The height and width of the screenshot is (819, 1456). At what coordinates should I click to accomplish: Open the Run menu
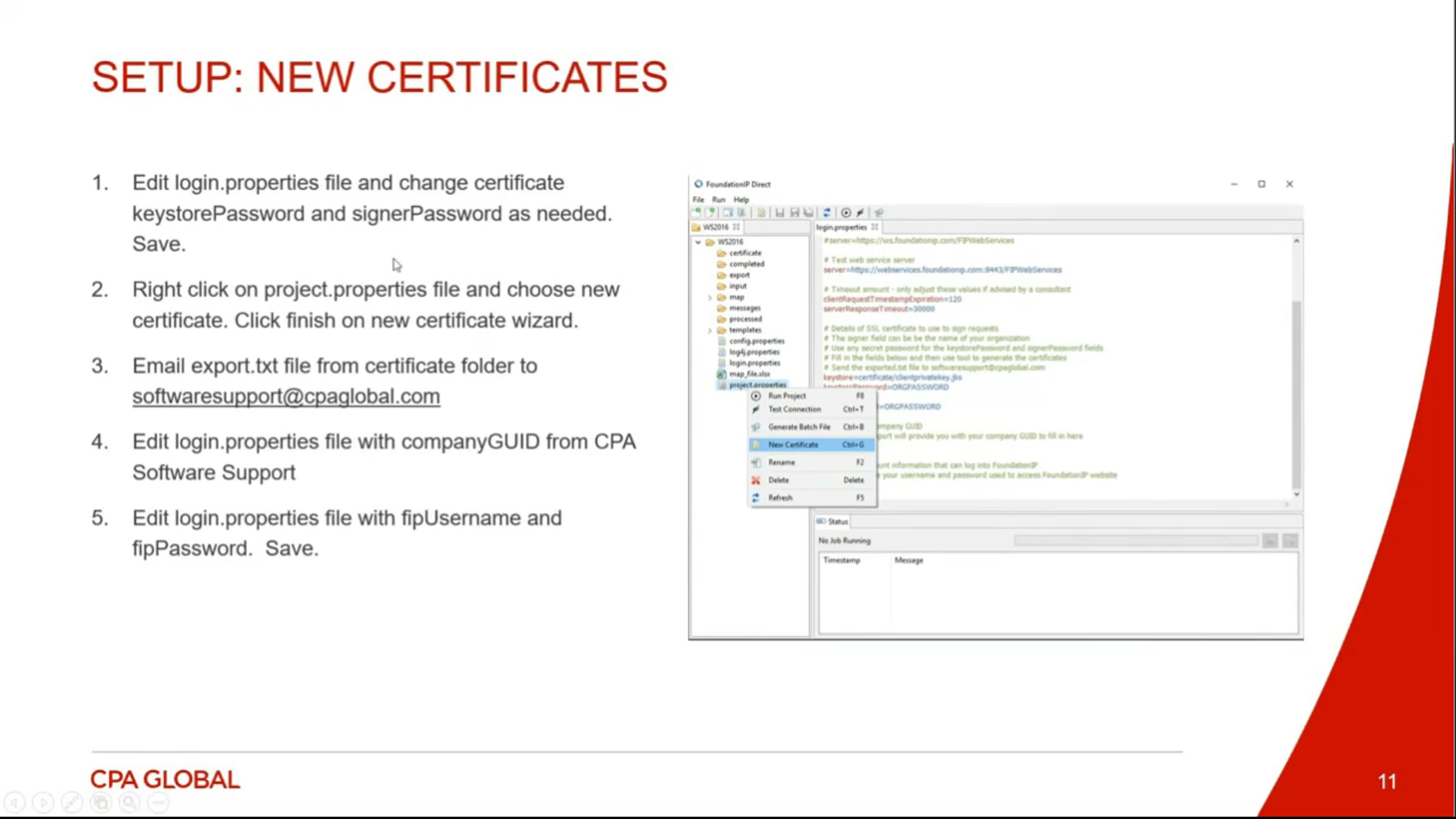[x=718, y=200]
